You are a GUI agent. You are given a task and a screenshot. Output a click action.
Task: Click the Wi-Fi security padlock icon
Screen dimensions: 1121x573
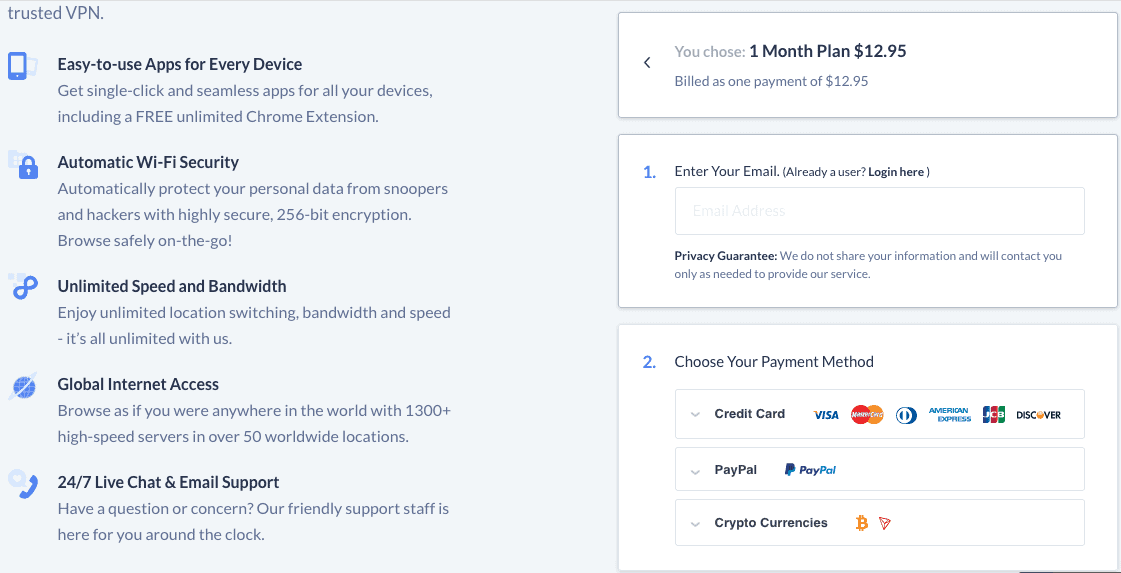[x=24, y=165]
